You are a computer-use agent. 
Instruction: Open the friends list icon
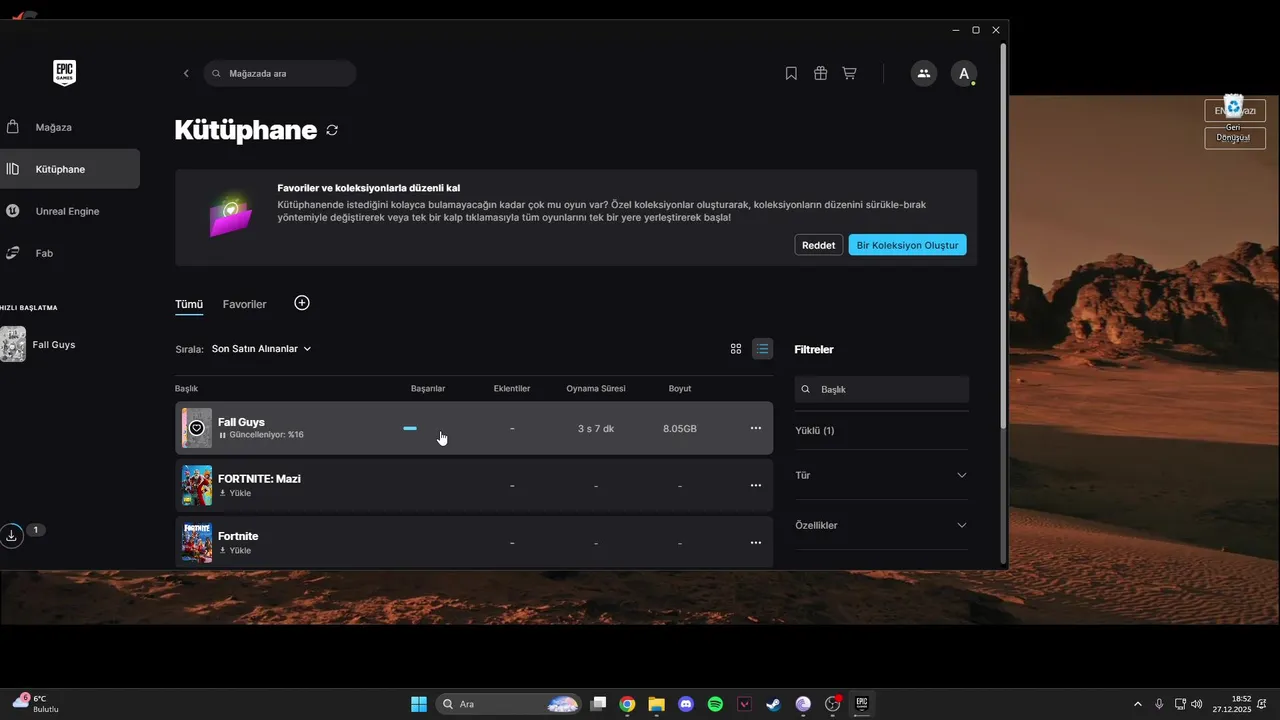[x=924, y=73]
